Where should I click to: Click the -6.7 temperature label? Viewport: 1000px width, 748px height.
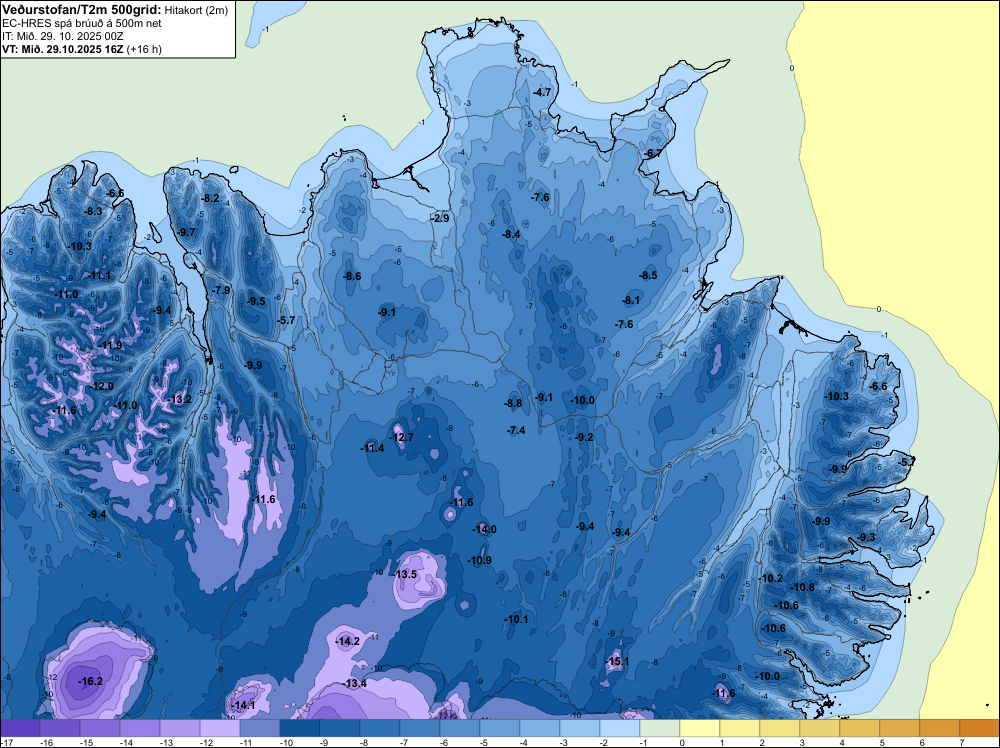tap(652, 154)
